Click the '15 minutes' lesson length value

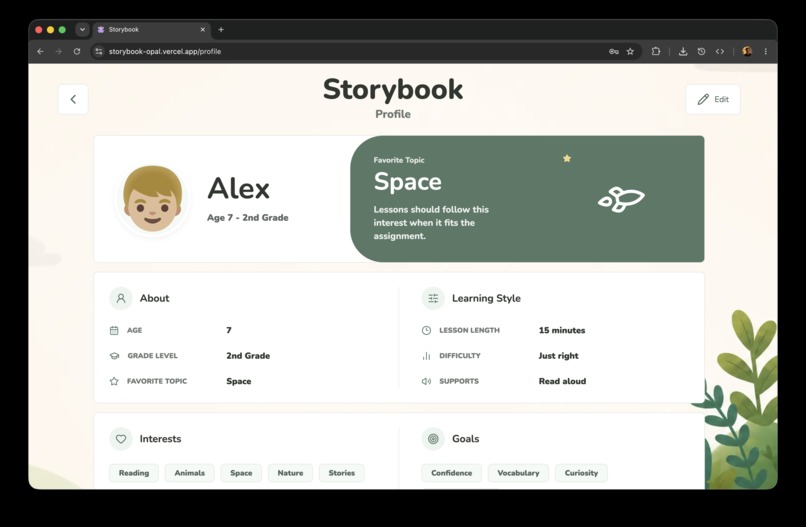click(x=562, y=330)
